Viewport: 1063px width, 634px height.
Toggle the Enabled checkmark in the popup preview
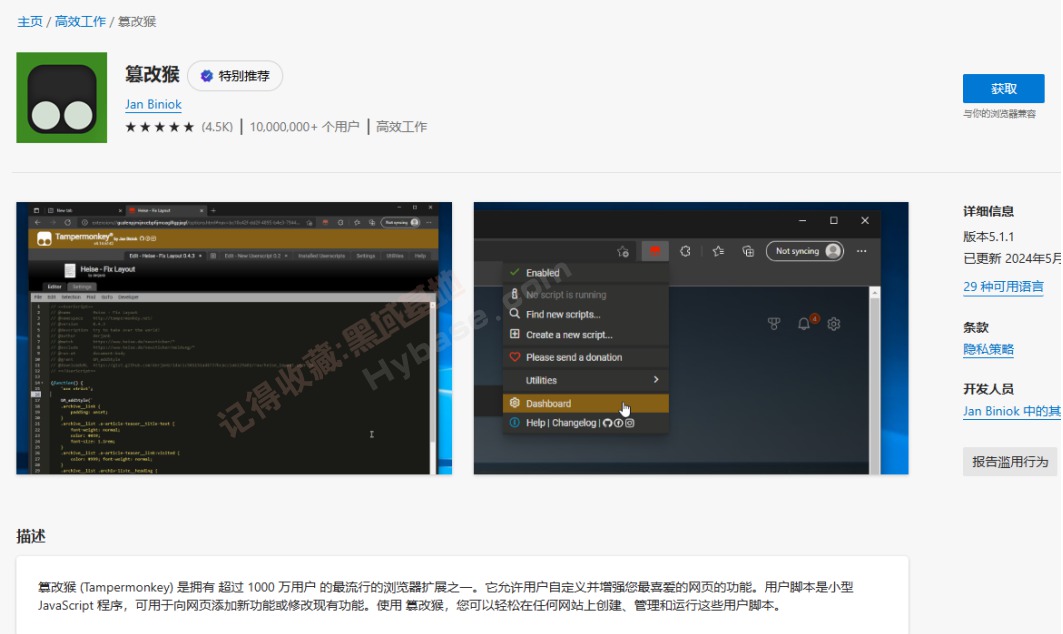tap(515, 273)
